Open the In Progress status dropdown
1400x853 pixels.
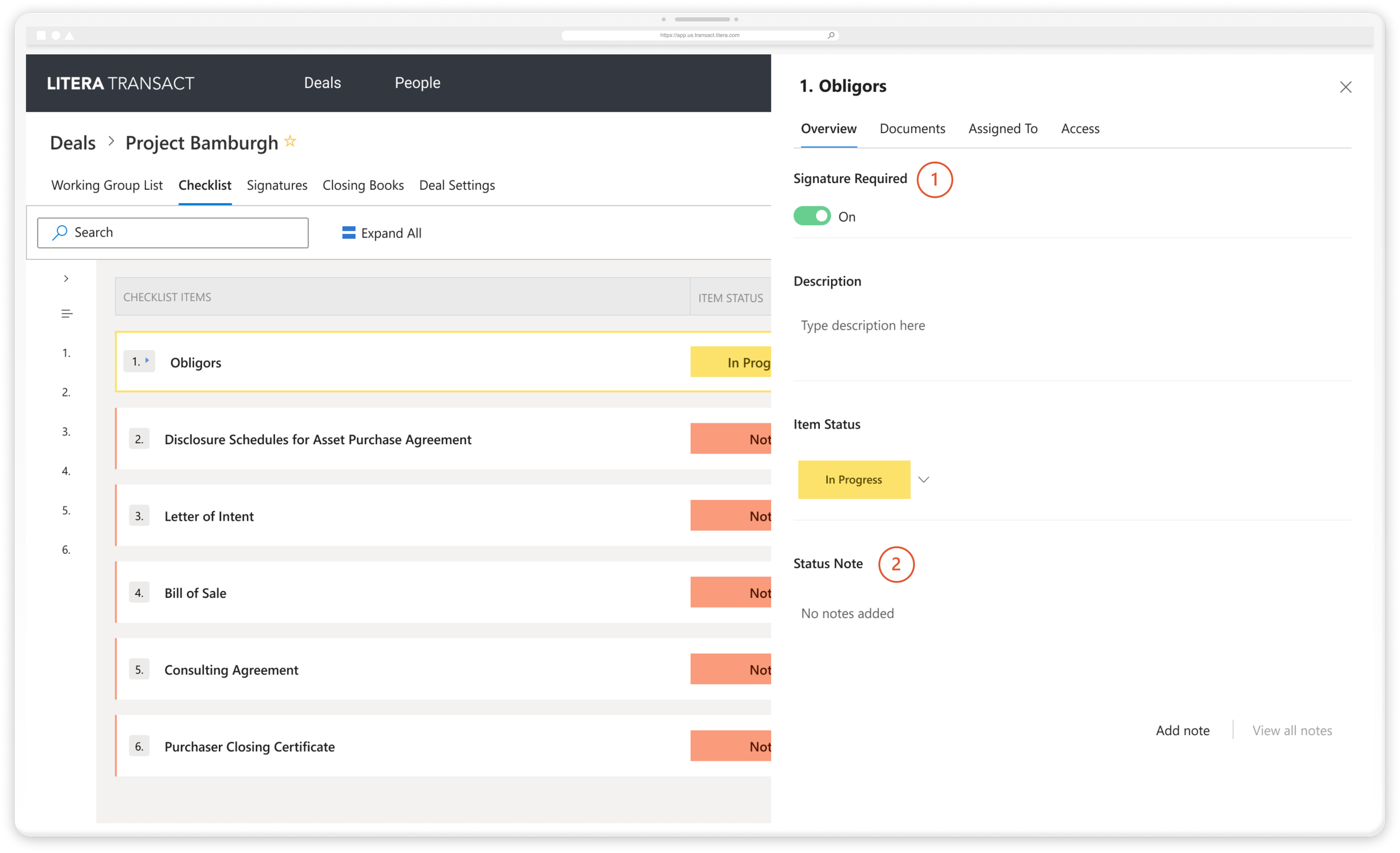click(x=924, y=479)
